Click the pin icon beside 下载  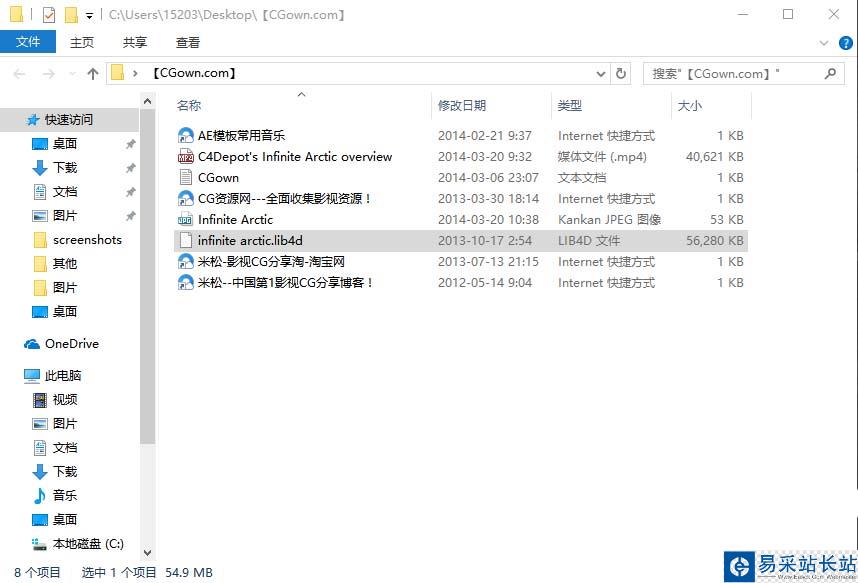[x=130, y=168]
